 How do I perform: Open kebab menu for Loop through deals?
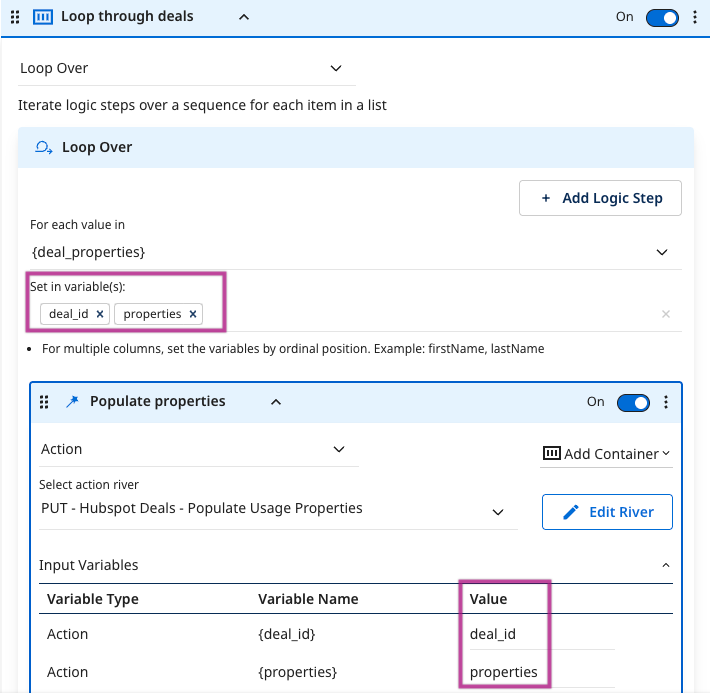(696, 17)
